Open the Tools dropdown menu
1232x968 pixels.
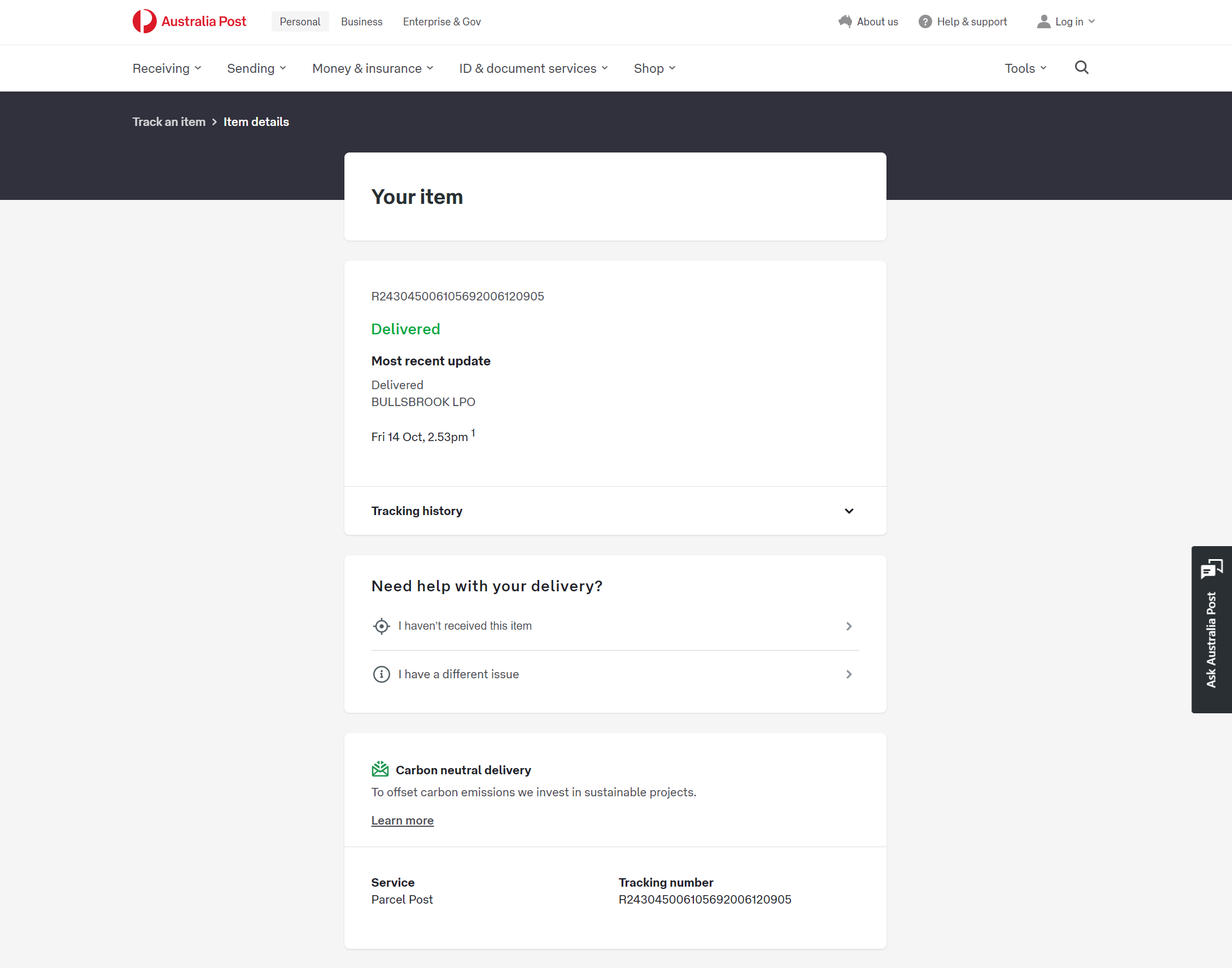(x=1025, y=68)
